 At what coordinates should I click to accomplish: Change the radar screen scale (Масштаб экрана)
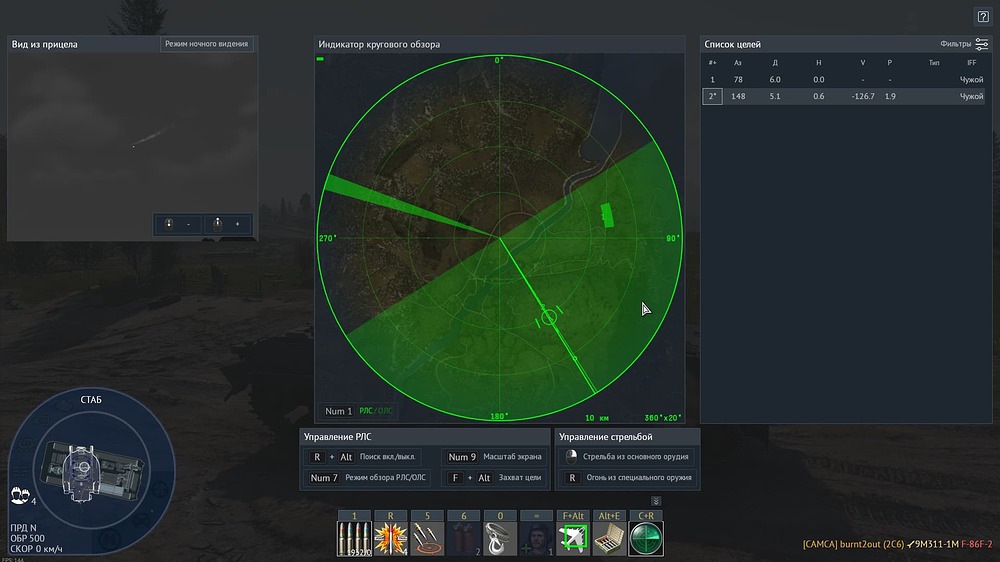pyautogui.click(x=495, y=457)
